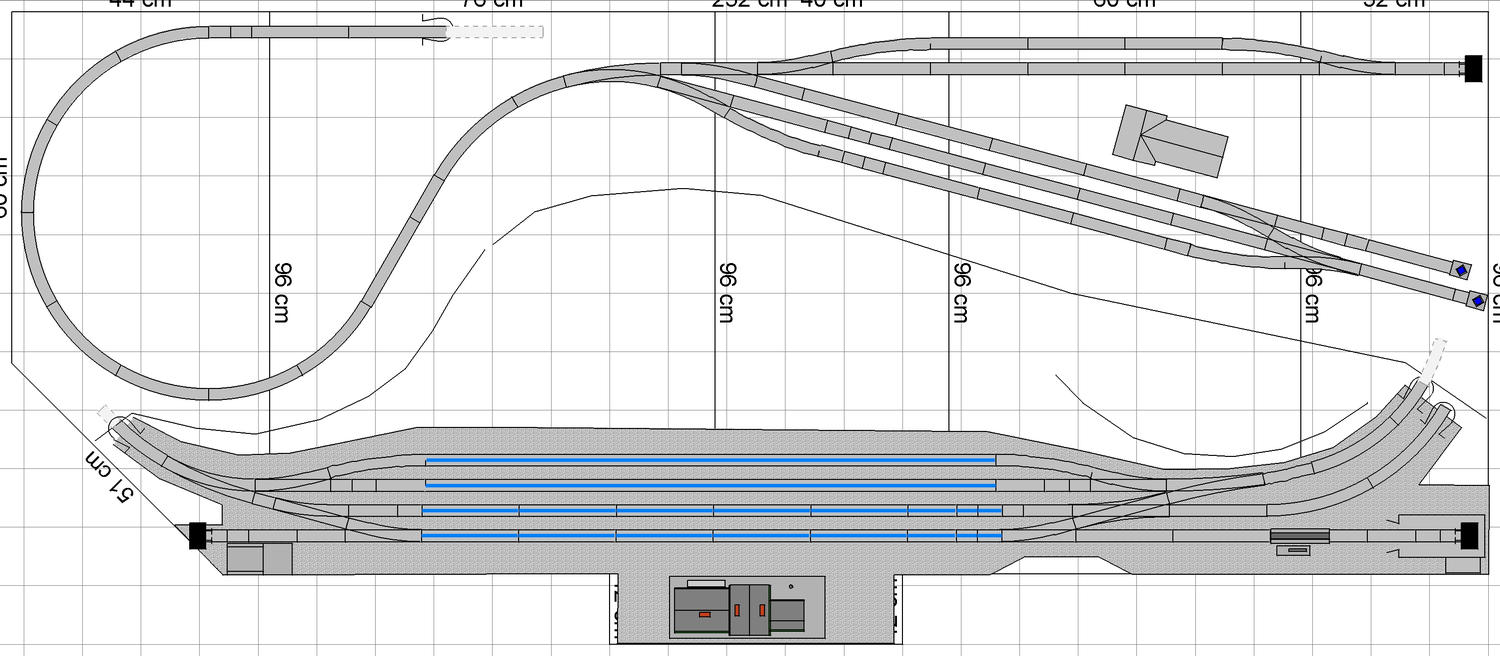The image size is (1500, 656).
Task: Click the upper blue diamond track end
Action: point(1461,270)
